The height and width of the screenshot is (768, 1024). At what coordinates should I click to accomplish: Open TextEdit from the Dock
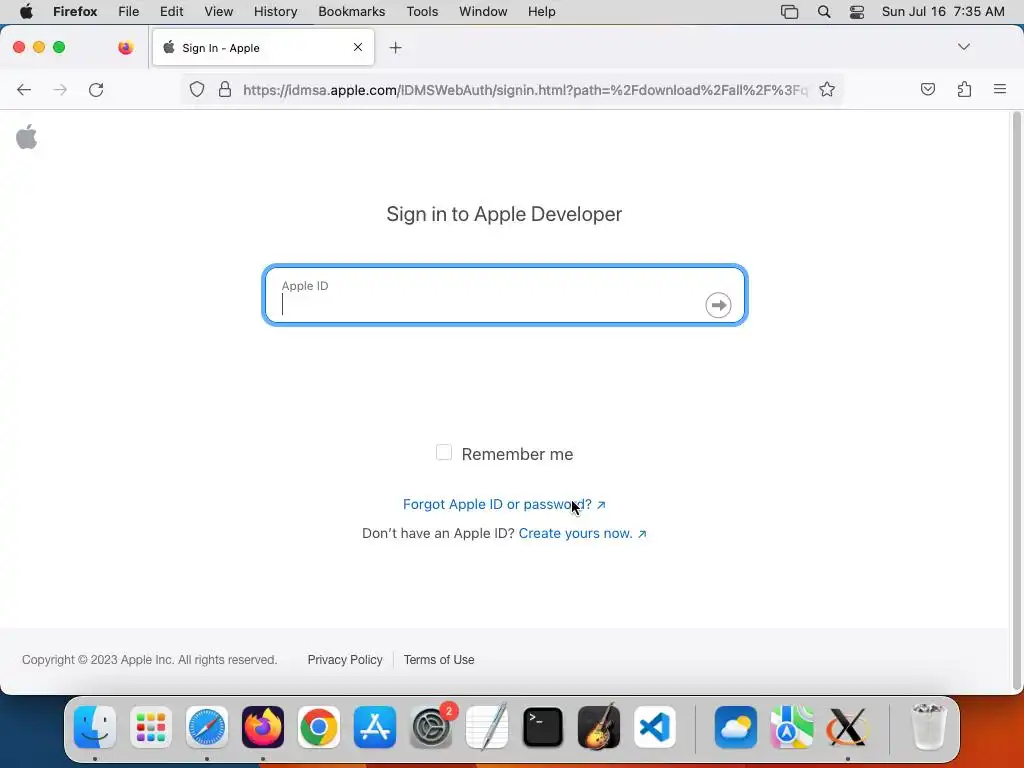[487, 727]
